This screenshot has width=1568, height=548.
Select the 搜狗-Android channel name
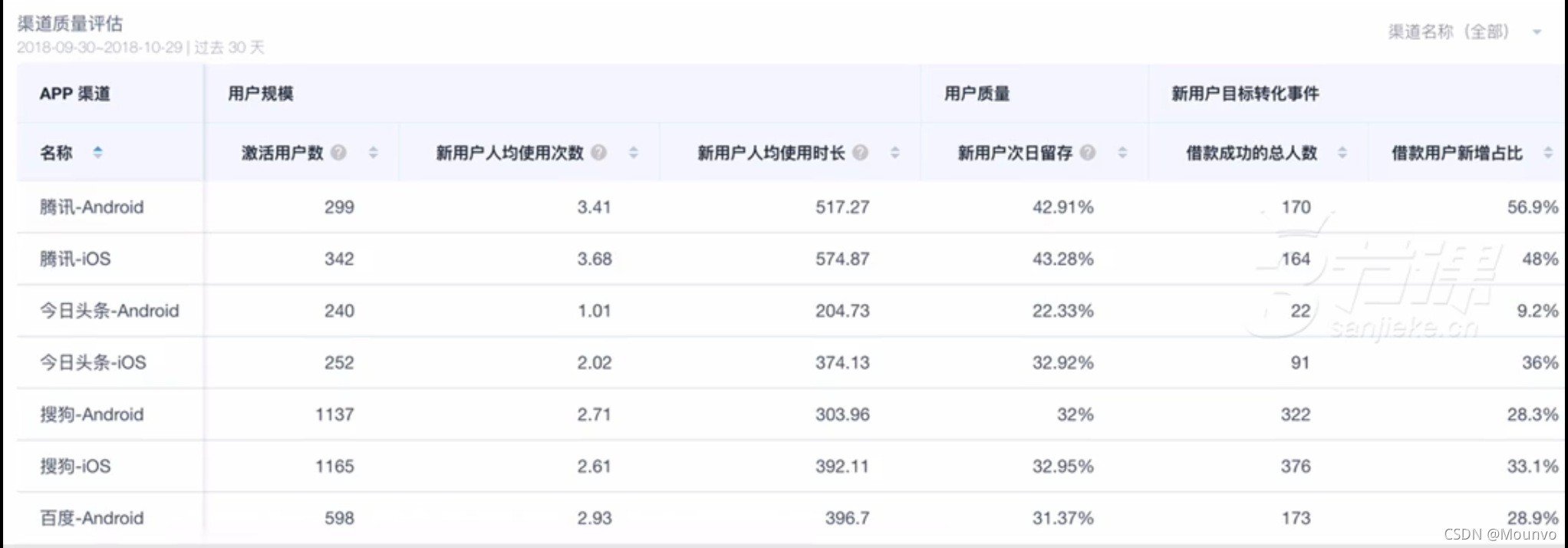91,414
